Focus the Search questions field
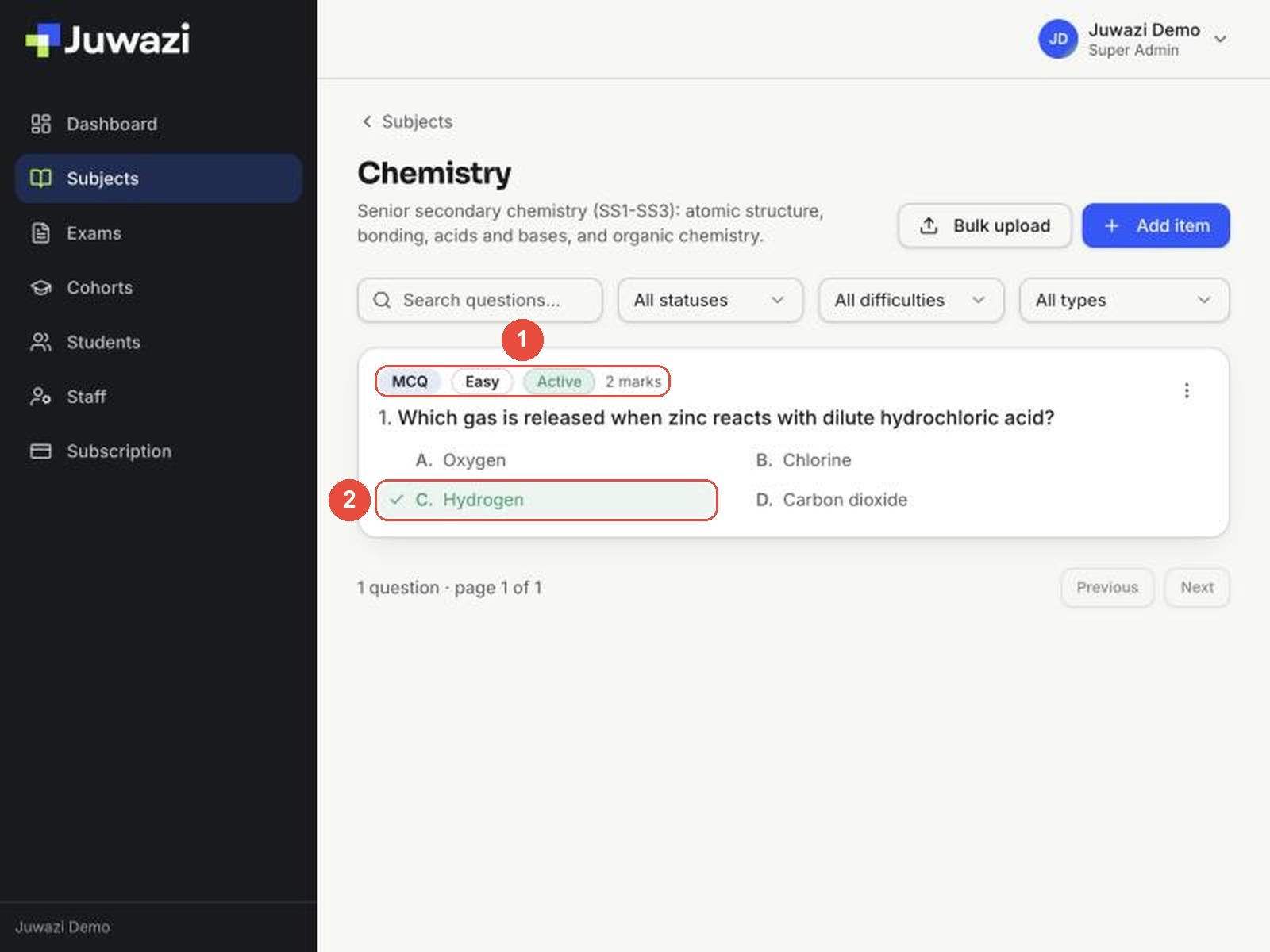Screen dimensions: 1270x952 point(480,300)
